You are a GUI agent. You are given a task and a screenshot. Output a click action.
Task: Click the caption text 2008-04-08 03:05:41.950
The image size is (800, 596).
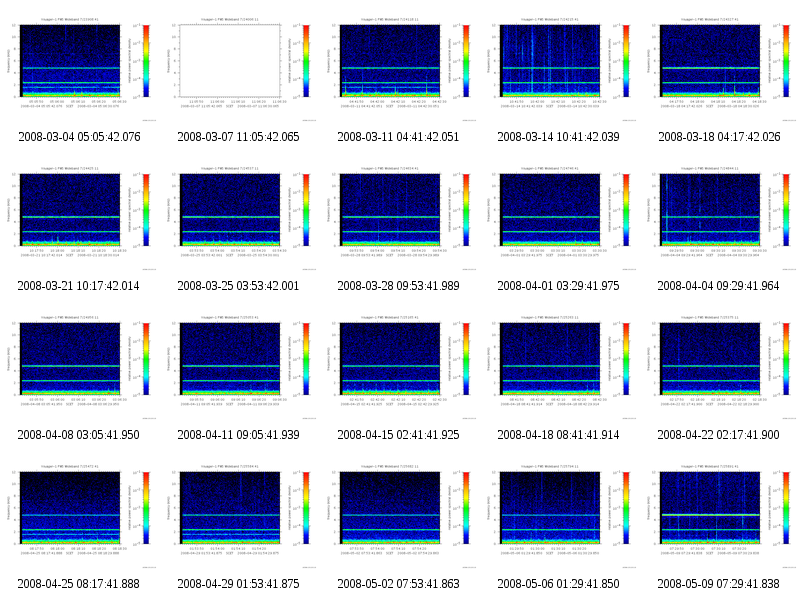coord(79,435)
